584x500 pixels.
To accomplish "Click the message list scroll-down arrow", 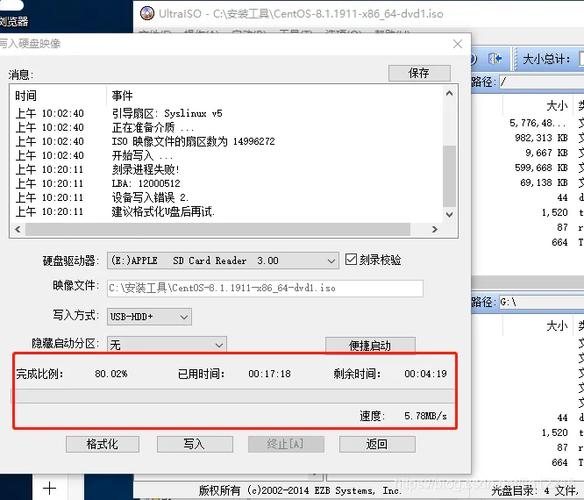I will (450, 215).
